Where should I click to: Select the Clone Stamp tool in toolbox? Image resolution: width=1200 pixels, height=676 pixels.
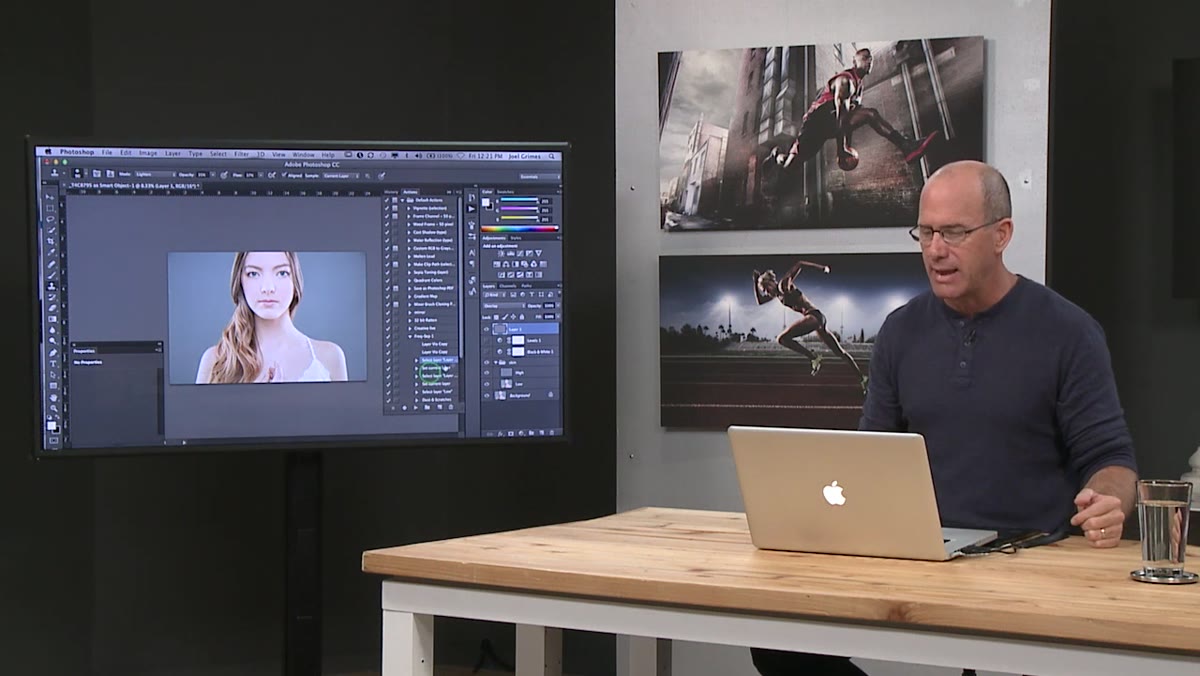[x=51, y=286]
